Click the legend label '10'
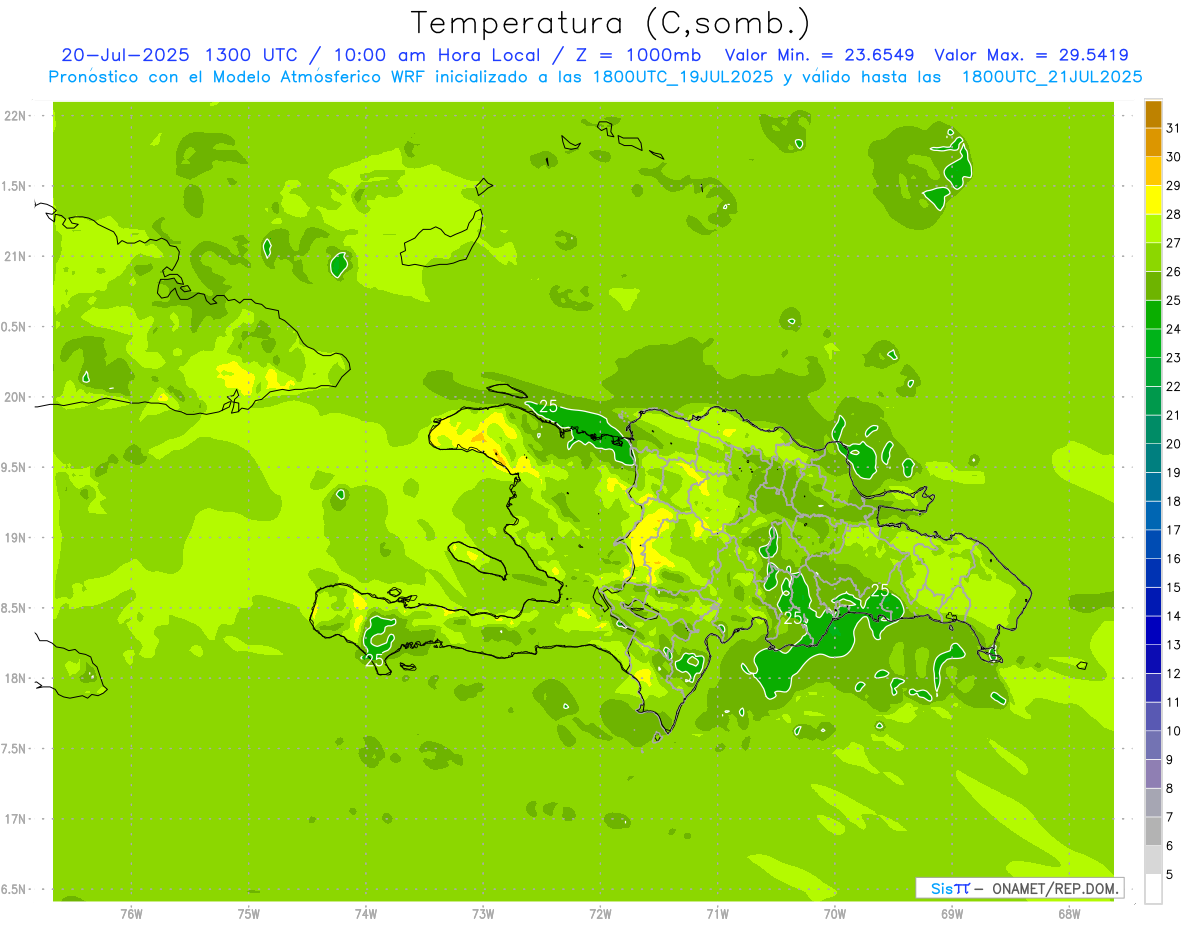Screen dimensions: 1200x927 [1174, 731]
